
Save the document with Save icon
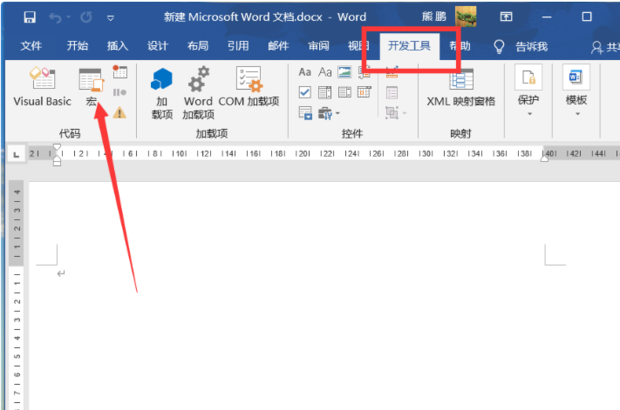(29, 17)
